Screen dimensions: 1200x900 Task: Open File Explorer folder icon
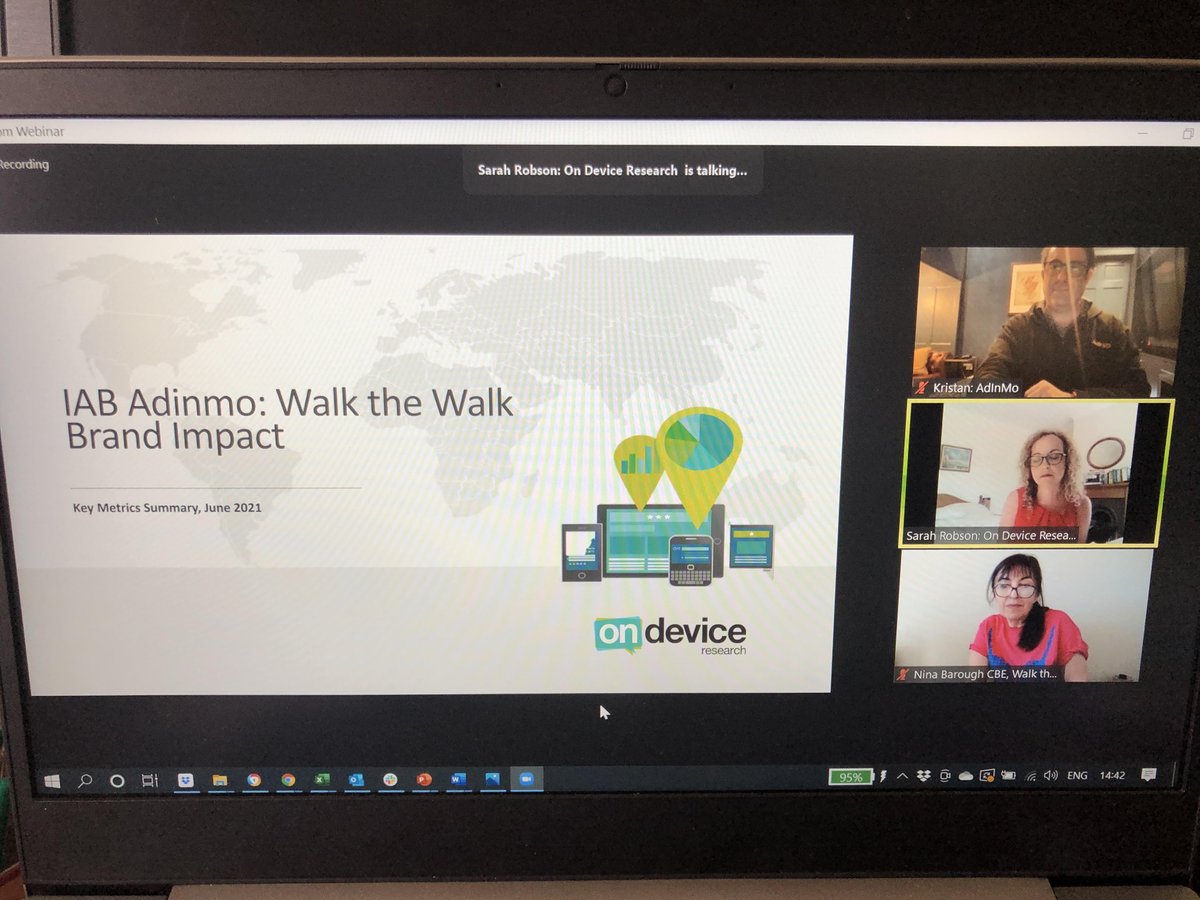click(x=219, y=780)
